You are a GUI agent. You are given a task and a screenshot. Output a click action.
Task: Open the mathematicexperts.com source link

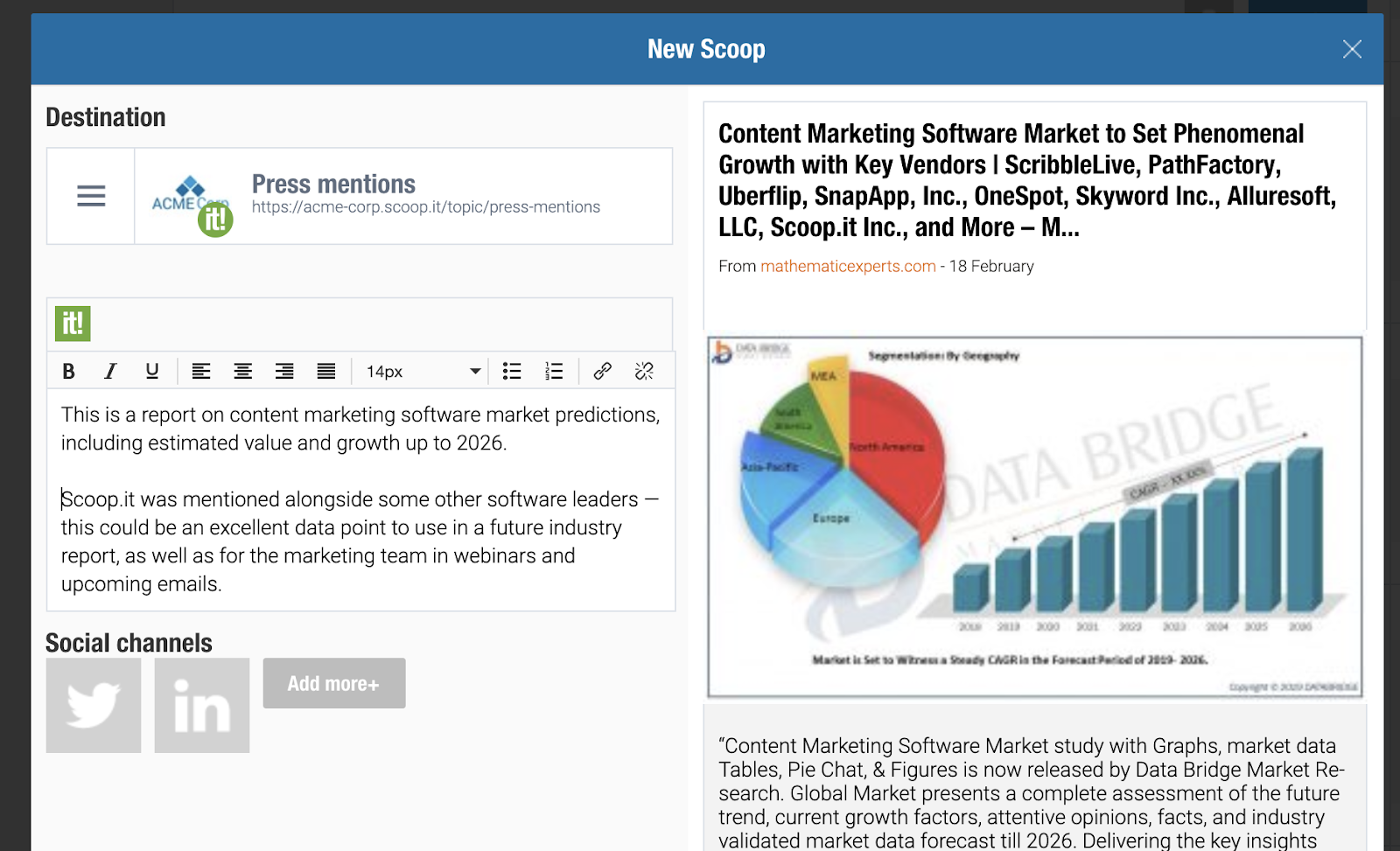848,266
